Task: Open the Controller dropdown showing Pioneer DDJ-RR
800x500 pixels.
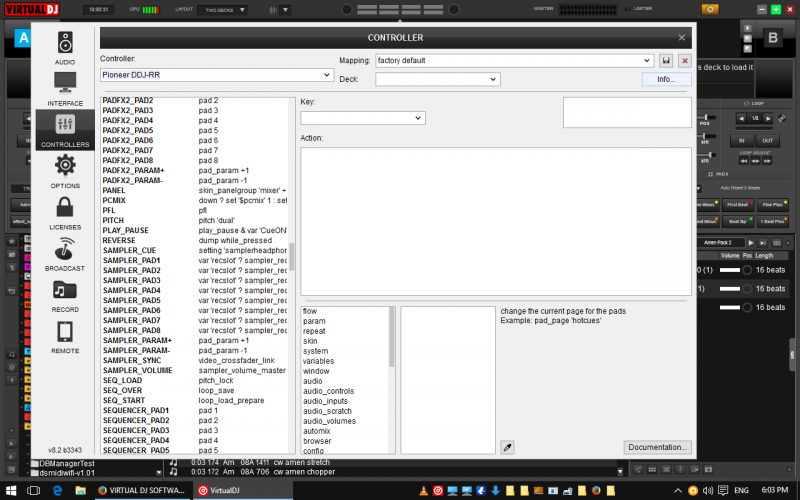Action: click(217, 75)
